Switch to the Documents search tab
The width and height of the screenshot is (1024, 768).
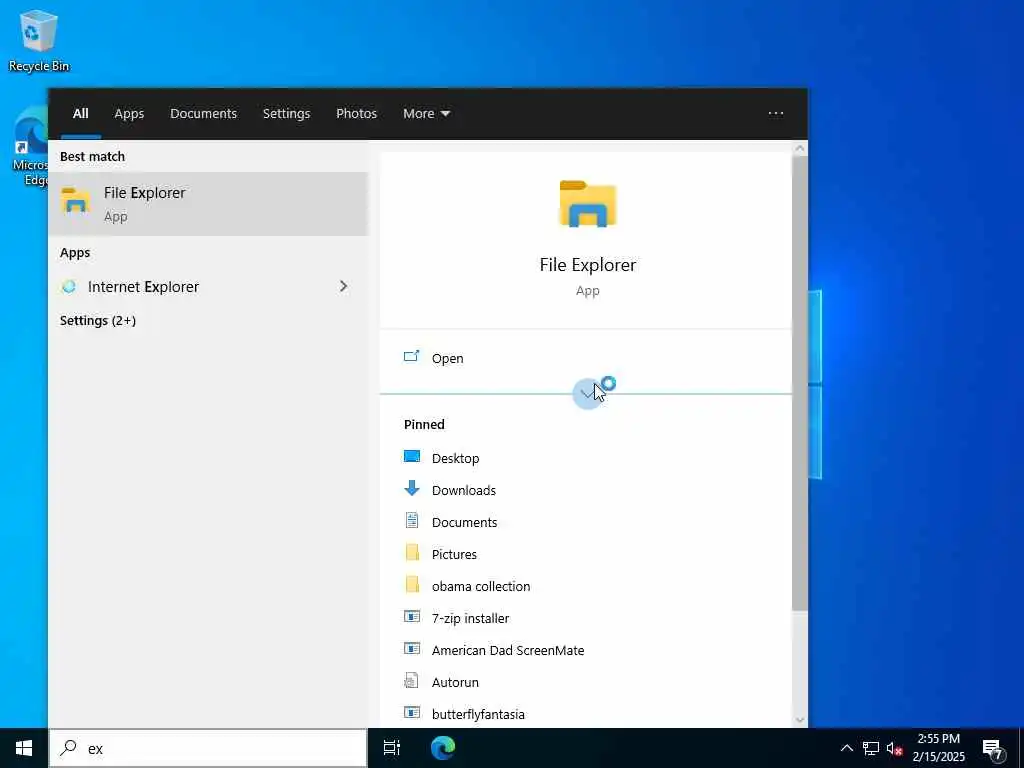(x=203, y=113)
